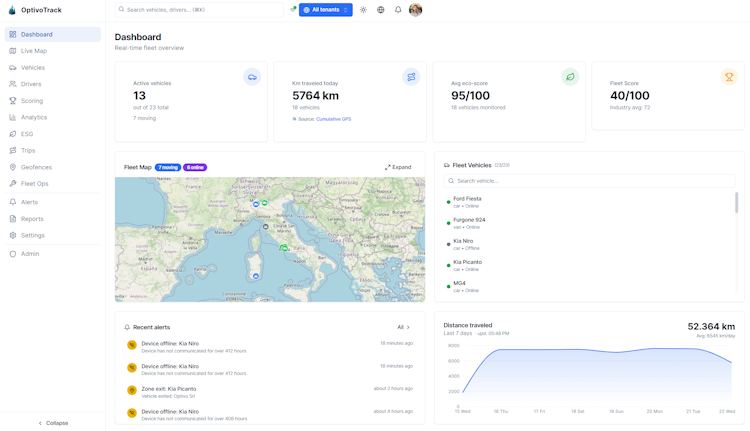Click the Reports document icon
The width and height of the screenshot is (750, 431).
[13, 219]
